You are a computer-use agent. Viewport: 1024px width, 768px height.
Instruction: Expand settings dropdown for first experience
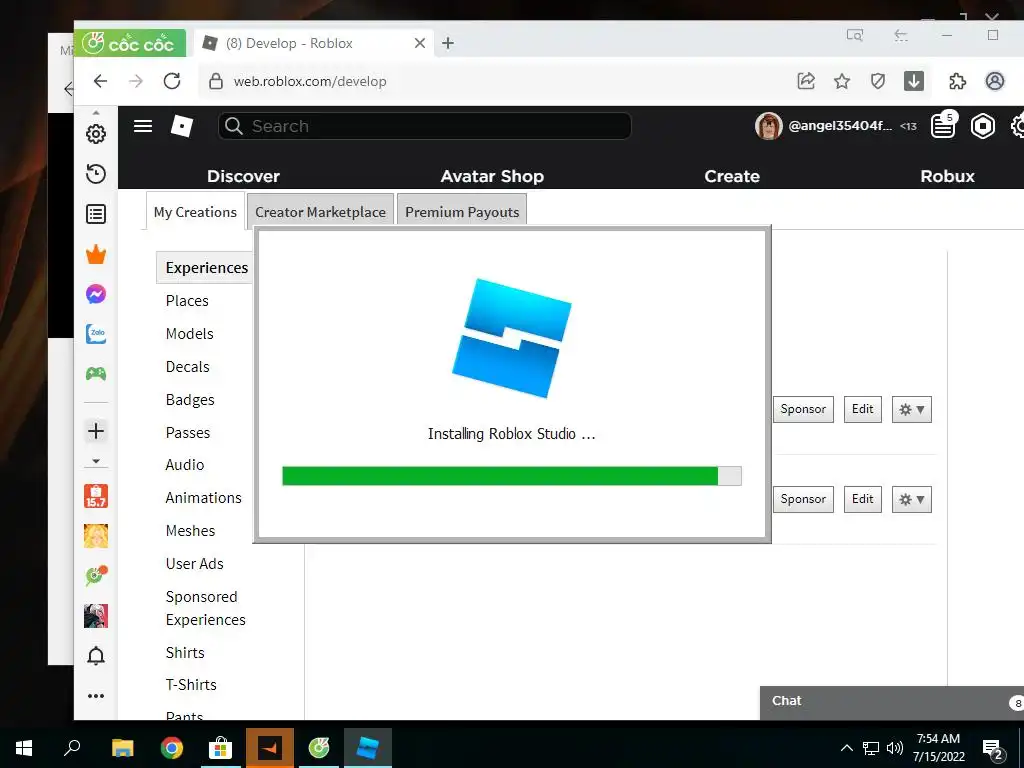(912, 409)
